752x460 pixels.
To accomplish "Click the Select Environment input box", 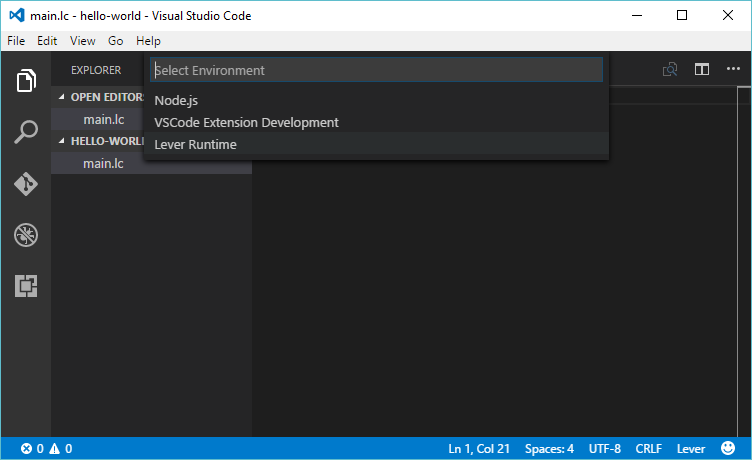I will click(376, 70).
